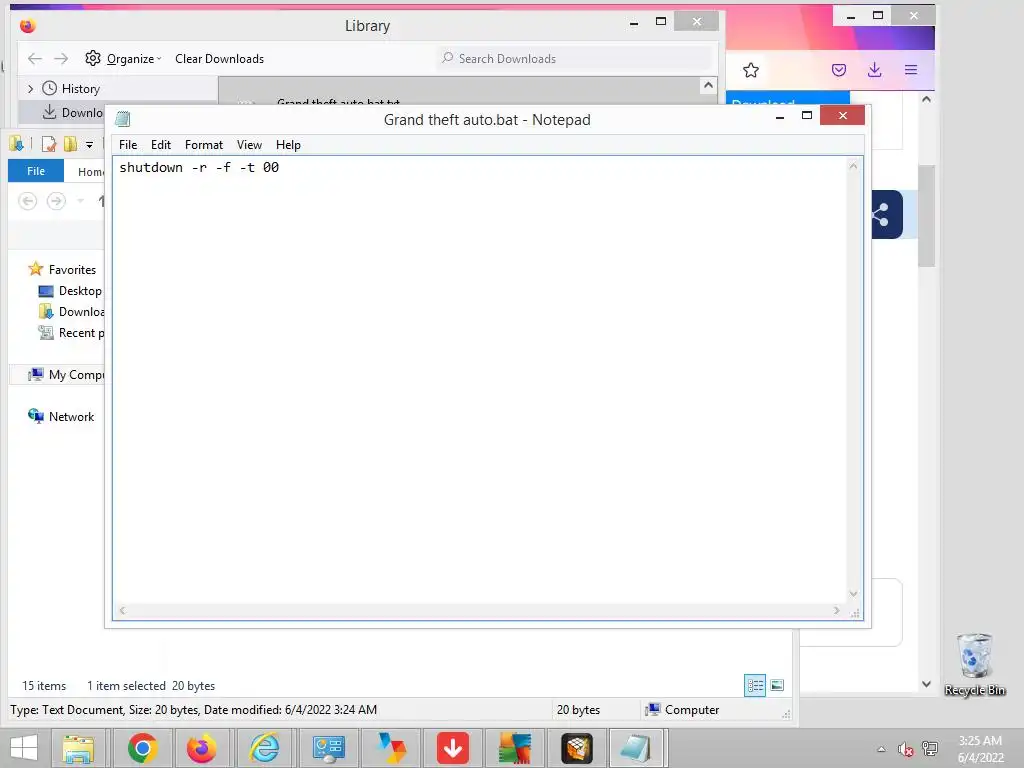The width and height of the screenshot is (1024, 768).
Task: Click the cube app taskbar icon
Action: pyautogui.click(x=577, y=748)
